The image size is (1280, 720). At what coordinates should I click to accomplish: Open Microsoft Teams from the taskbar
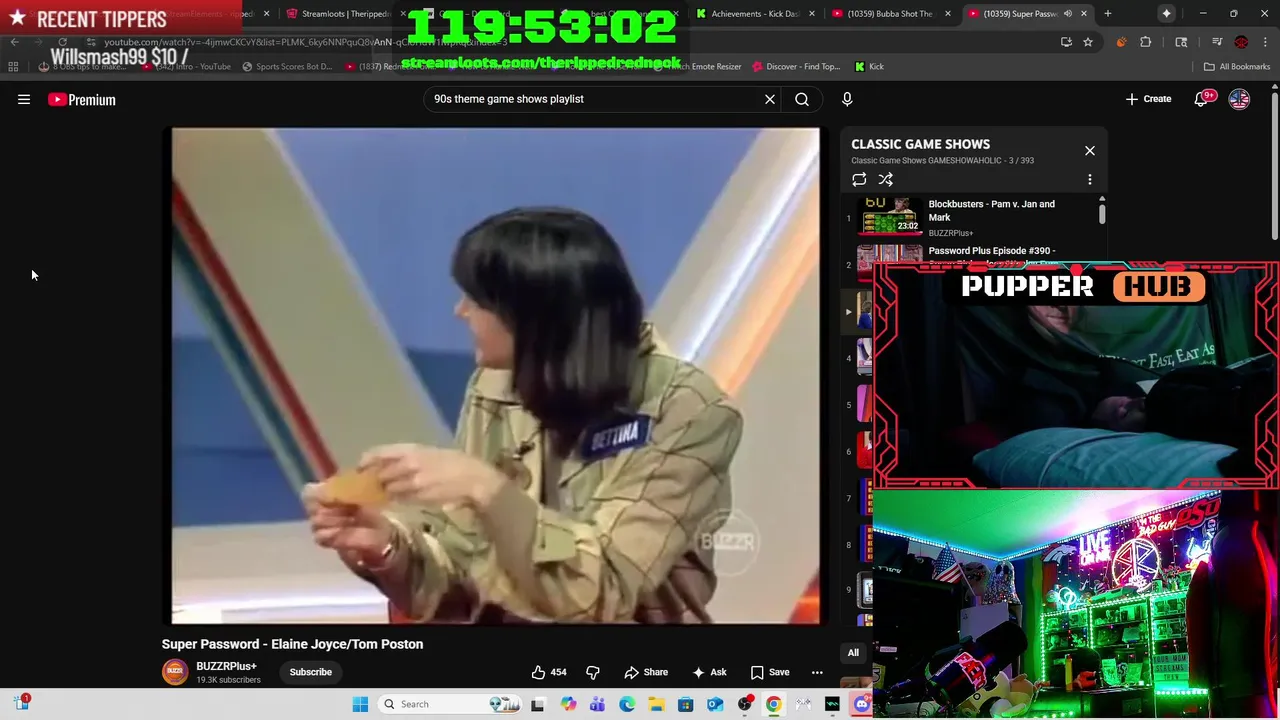[x=598, y=704]
